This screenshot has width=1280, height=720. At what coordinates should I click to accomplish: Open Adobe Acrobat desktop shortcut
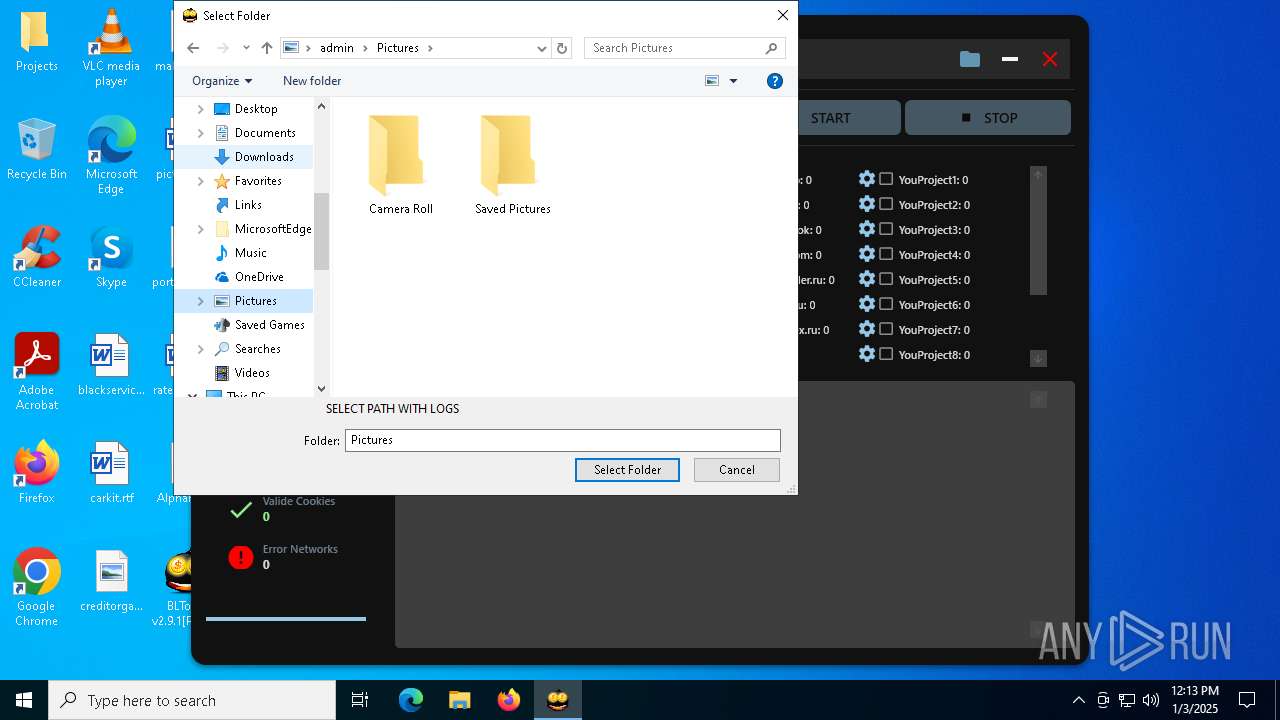37,372
